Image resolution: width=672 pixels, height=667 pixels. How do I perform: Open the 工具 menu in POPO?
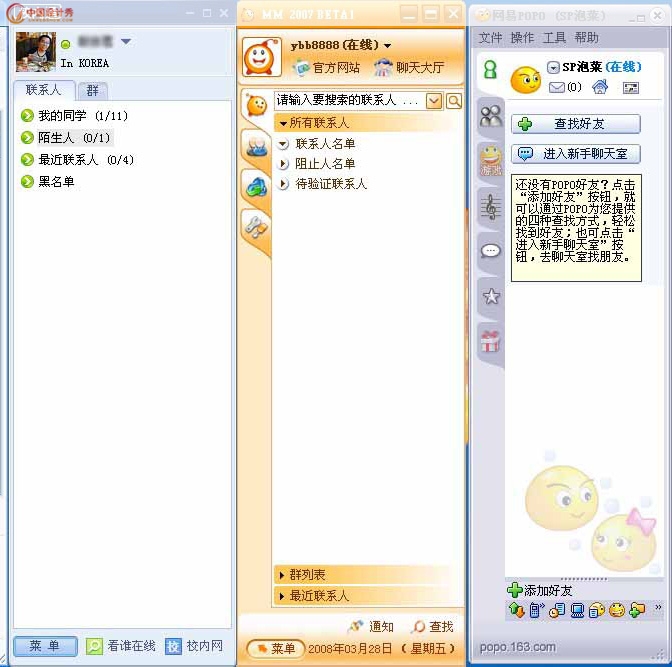[x=554, y=38]
